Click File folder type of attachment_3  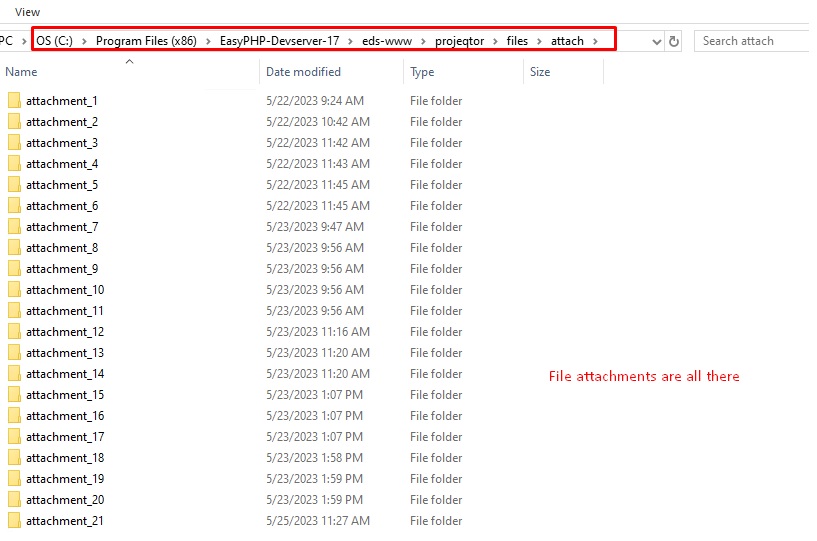tap(436, 142)
